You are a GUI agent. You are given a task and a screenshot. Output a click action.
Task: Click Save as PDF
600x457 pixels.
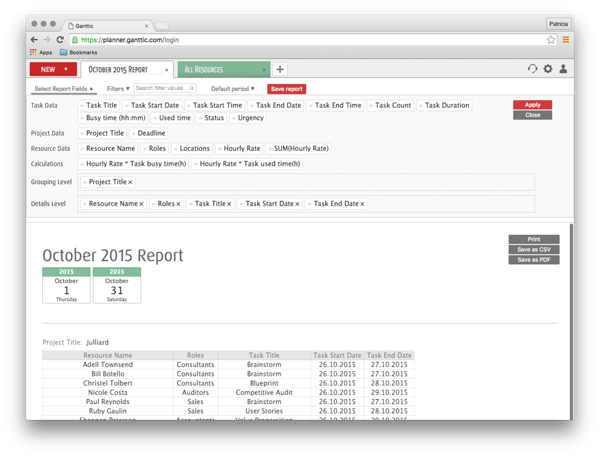click(534, 260)
